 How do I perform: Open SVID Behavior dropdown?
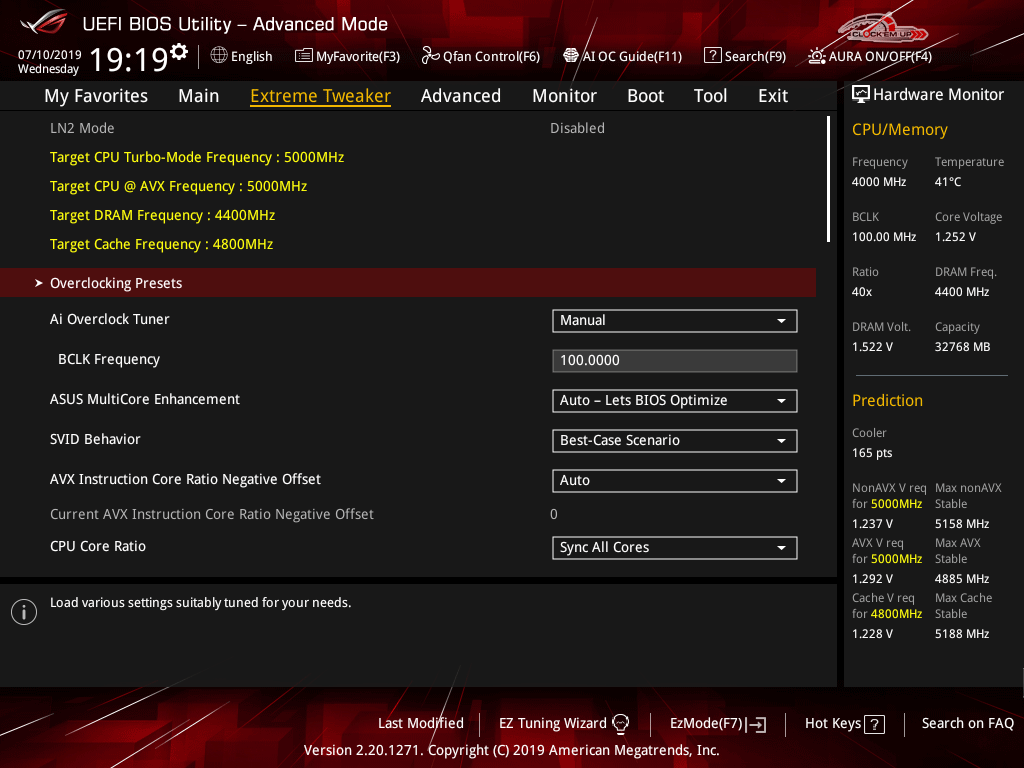point(674,441)
